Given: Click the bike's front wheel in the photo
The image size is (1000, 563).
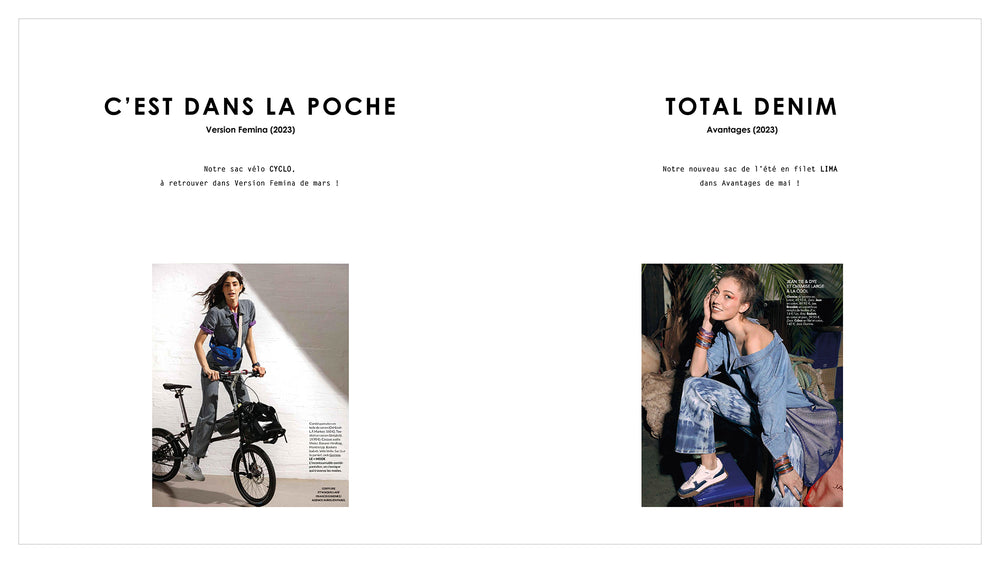Looking at the screenshot, I should 254,475.
